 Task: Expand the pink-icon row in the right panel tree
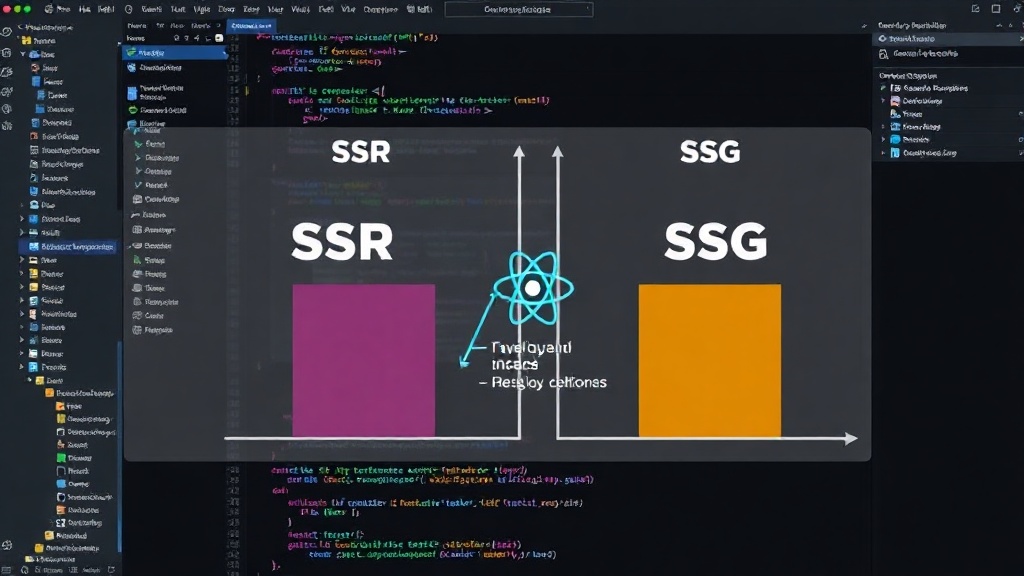[x=883, y=101]
